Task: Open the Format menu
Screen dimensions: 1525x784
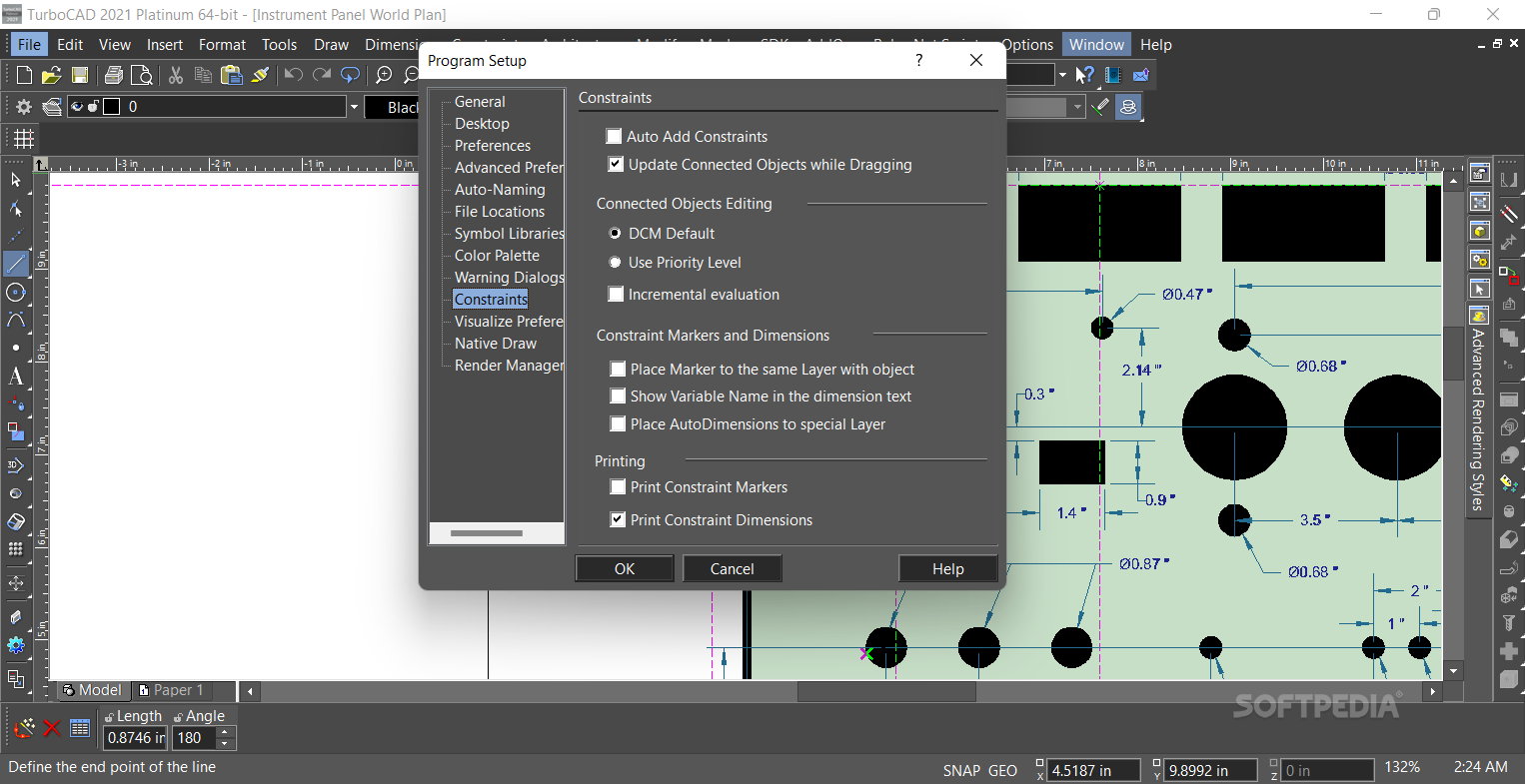Action: [x=222, y=44]
